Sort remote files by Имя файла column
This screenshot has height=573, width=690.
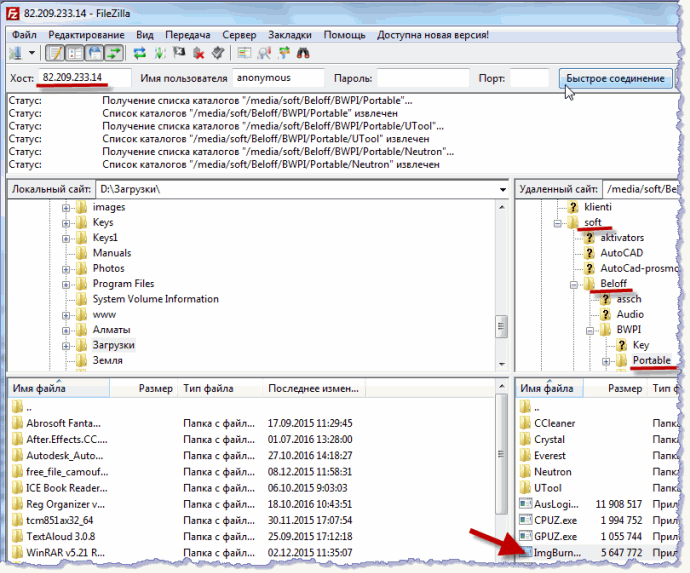point(550,389)
